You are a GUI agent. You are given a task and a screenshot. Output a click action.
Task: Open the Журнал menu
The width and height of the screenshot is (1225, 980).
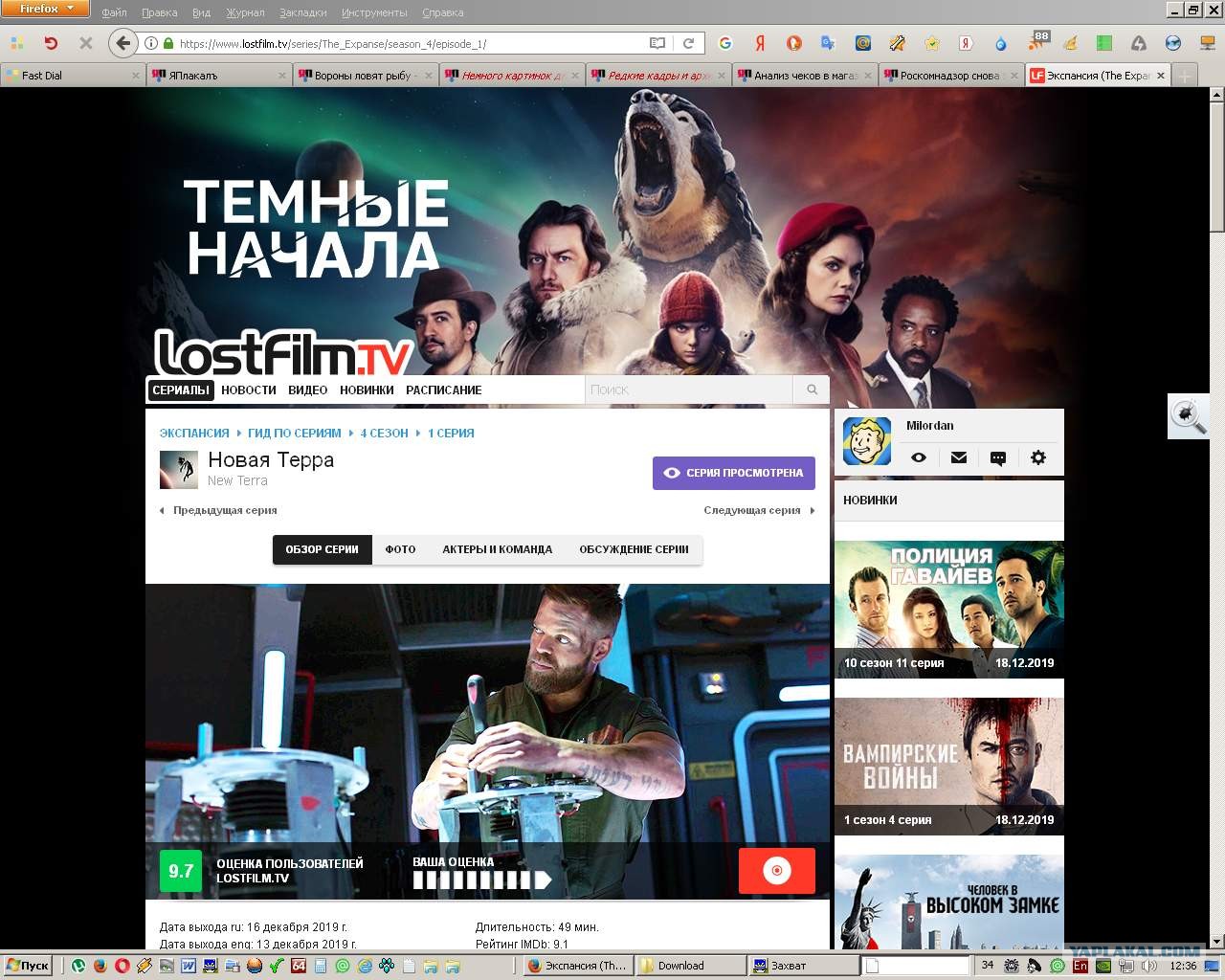pyautogui.click(x=245, y=12)
